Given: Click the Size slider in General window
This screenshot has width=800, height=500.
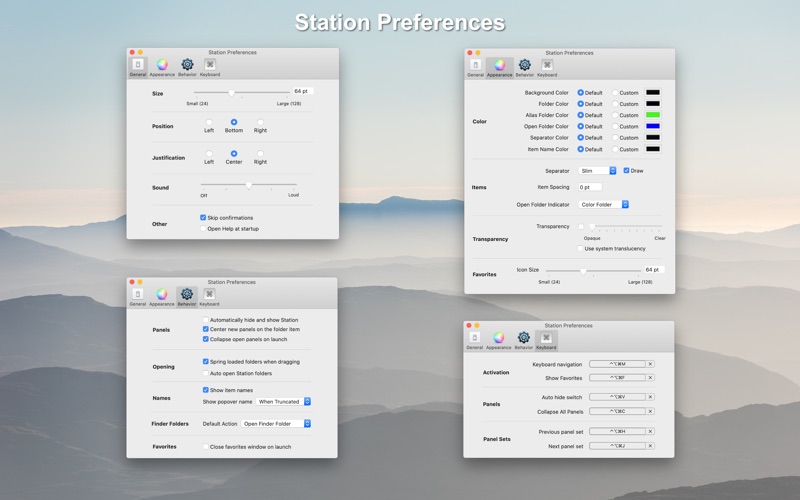Looking at the screenshot, I should coord(241,93).
